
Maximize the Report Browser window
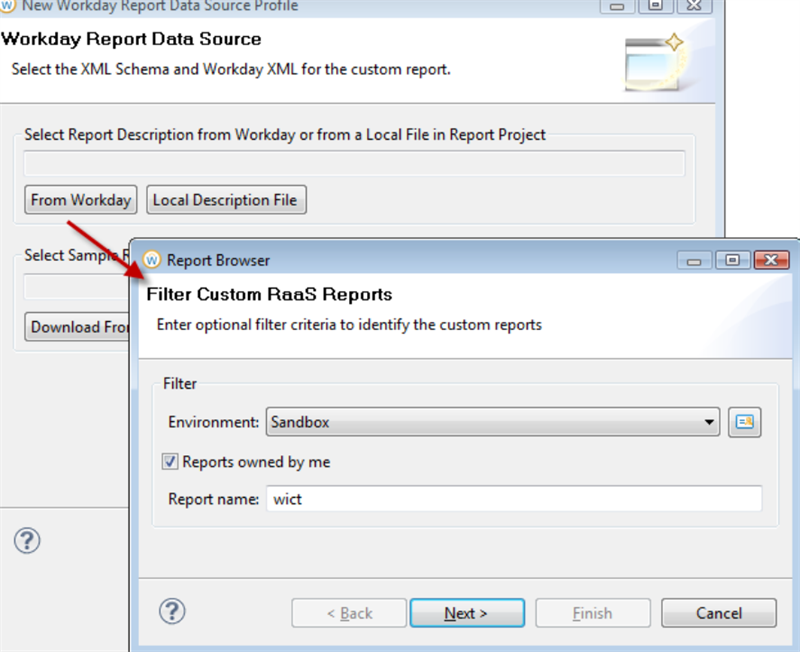coord(732,260)
